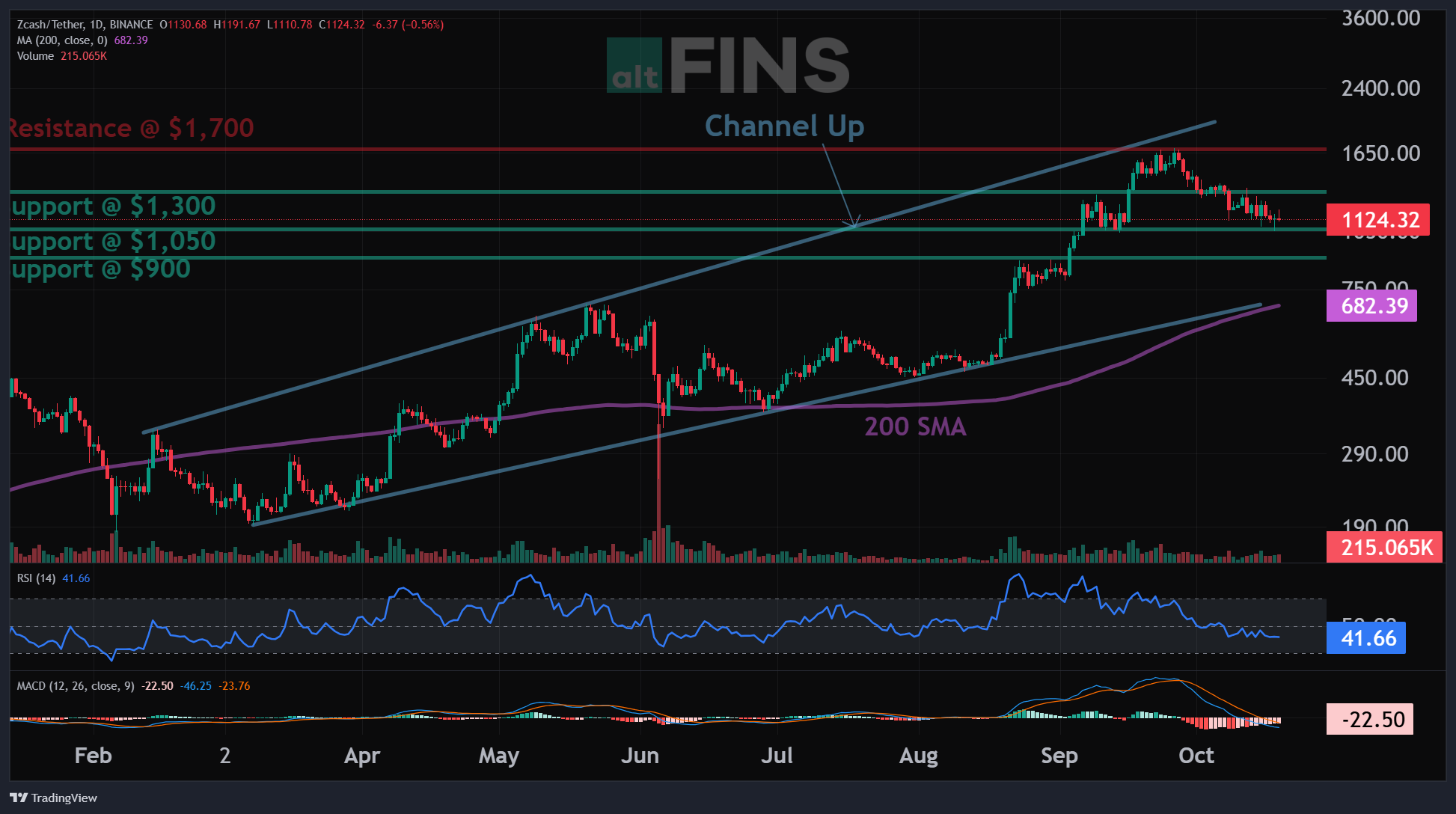This screenshot has width=1456, height=814.
Task: Select the Support @ $1,050 label
Action: (x=113, y=241)
